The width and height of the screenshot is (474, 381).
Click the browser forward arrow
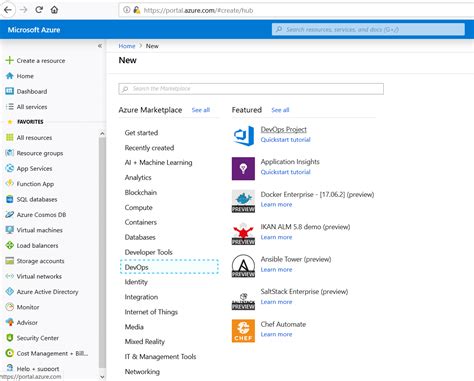tap(23, 10)
